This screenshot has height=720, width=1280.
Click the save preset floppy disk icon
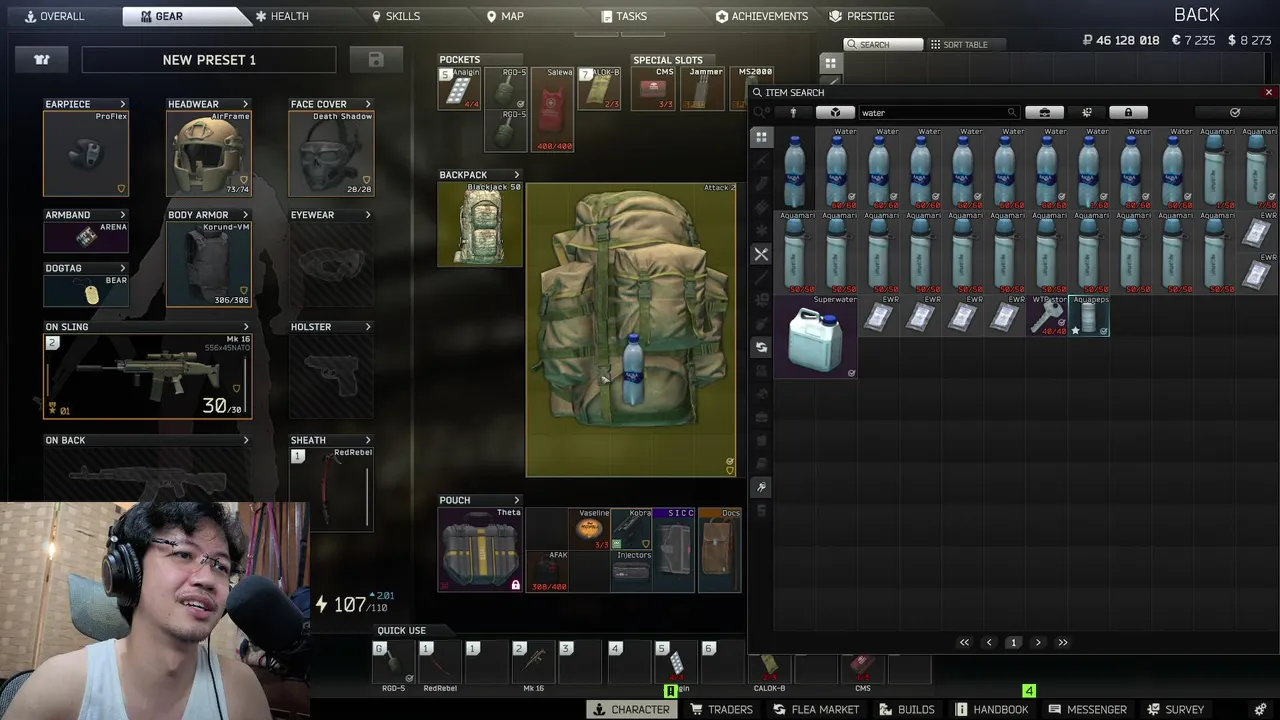(x=376, y=60)
